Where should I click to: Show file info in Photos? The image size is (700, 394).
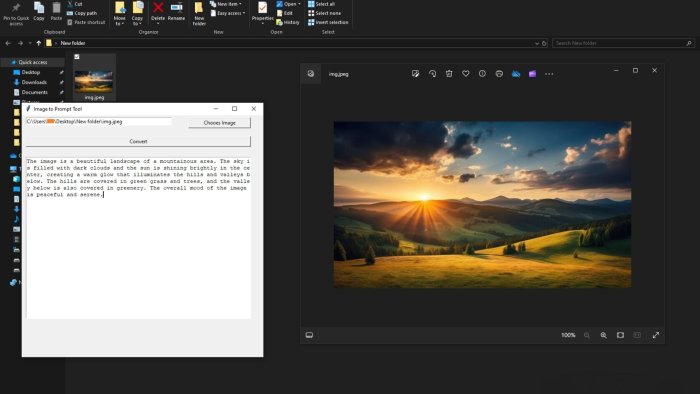coord(482,74)
